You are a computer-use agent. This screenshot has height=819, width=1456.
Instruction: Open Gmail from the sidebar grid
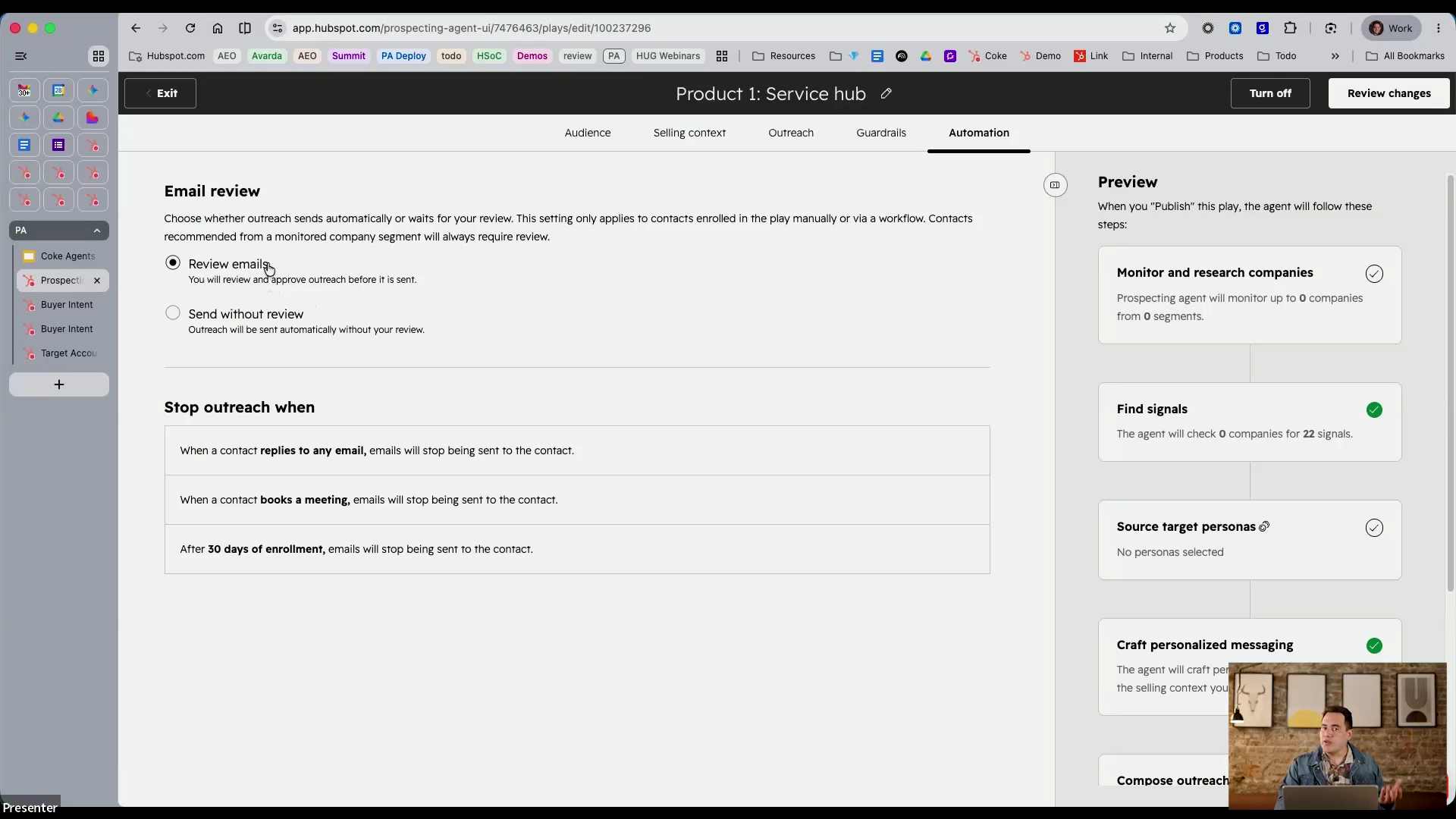24,90
